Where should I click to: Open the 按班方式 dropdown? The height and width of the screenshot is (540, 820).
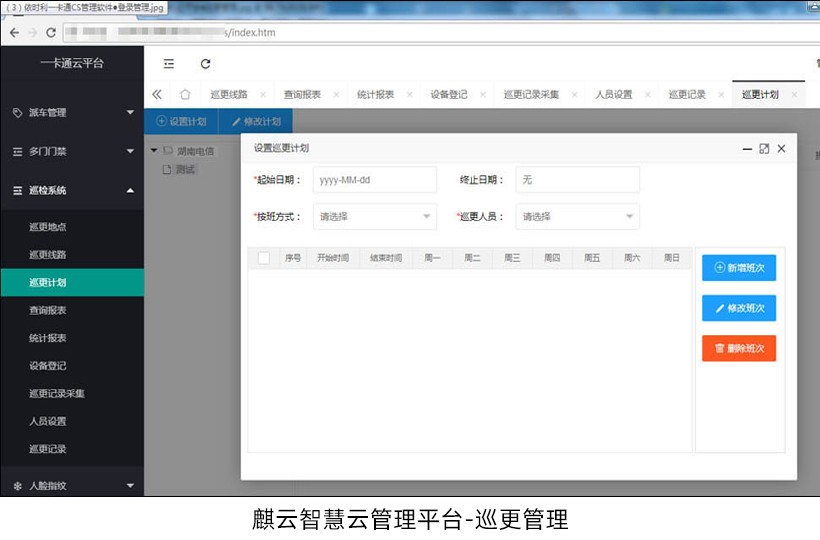click(375, 216)
